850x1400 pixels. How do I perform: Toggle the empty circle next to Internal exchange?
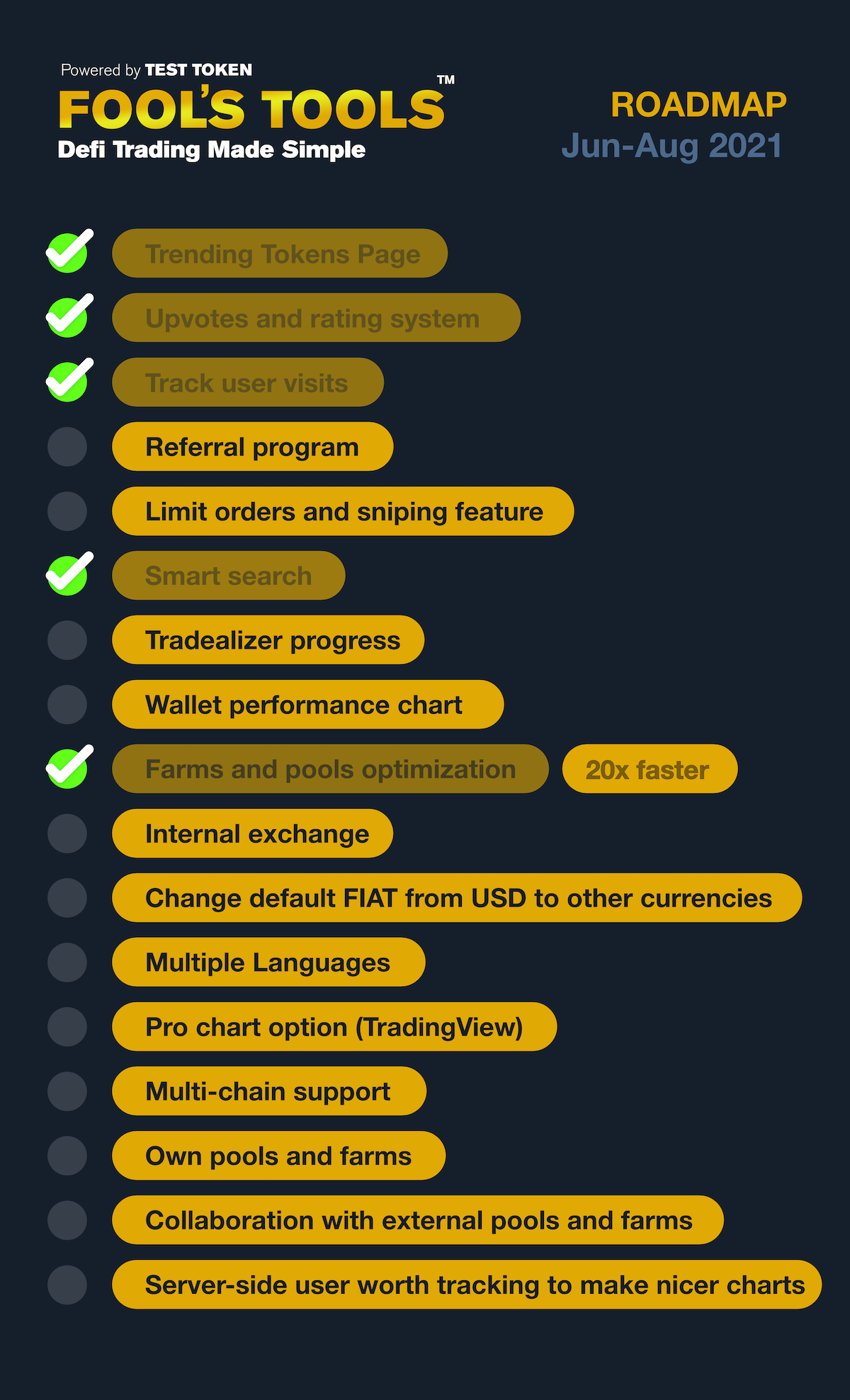click(67, 833)
